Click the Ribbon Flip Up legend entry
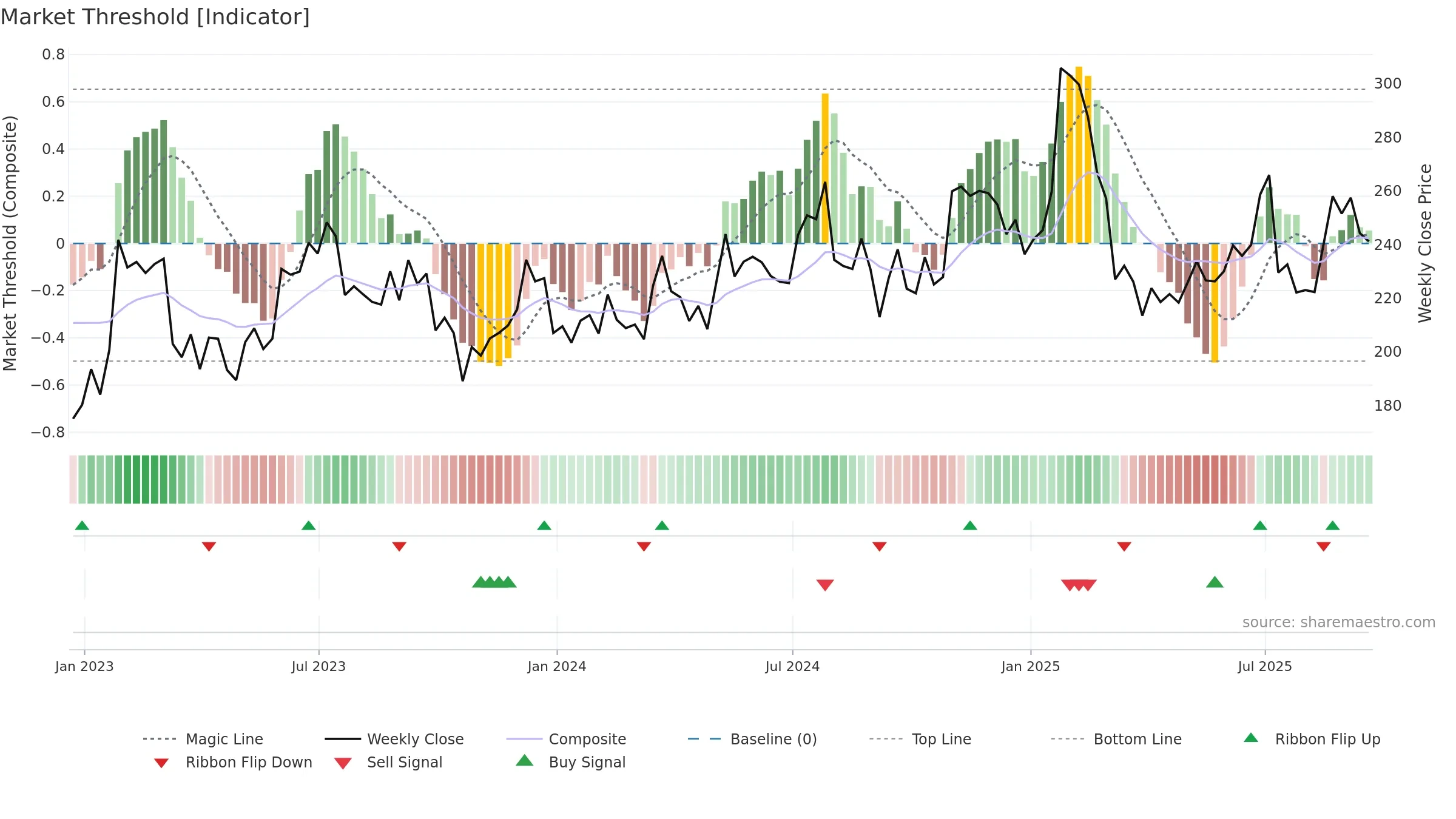The image size is (1456, 819). pyautogui.click(x=1312, y=739)
